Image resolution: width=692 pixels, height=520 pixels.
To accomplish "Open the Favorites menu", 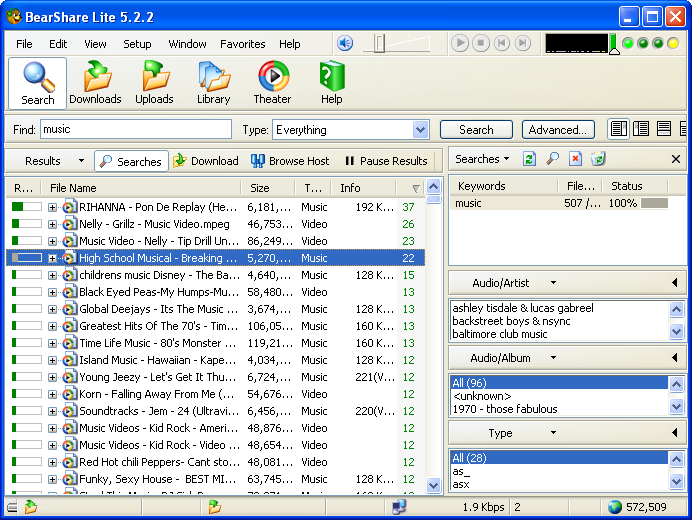I will point(242,44).
